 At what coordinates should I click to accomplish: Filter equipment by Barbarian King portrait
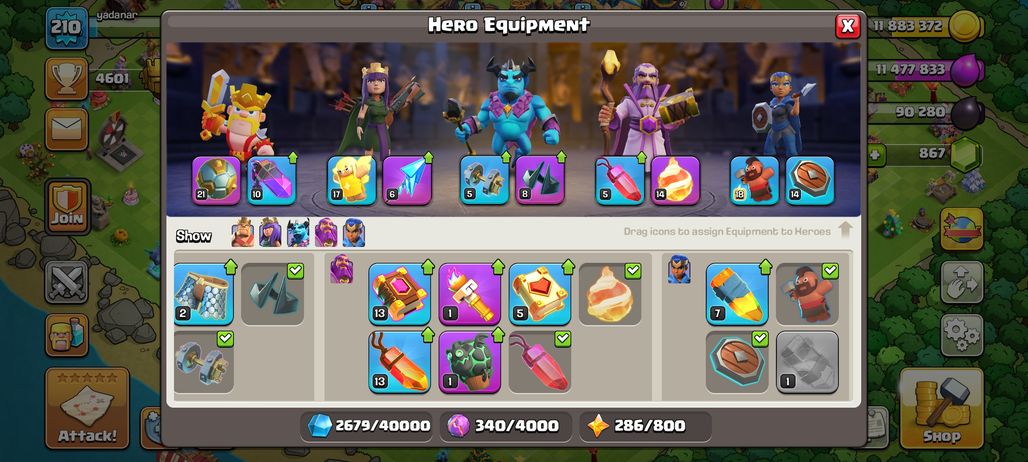click(x=243, y=233)
